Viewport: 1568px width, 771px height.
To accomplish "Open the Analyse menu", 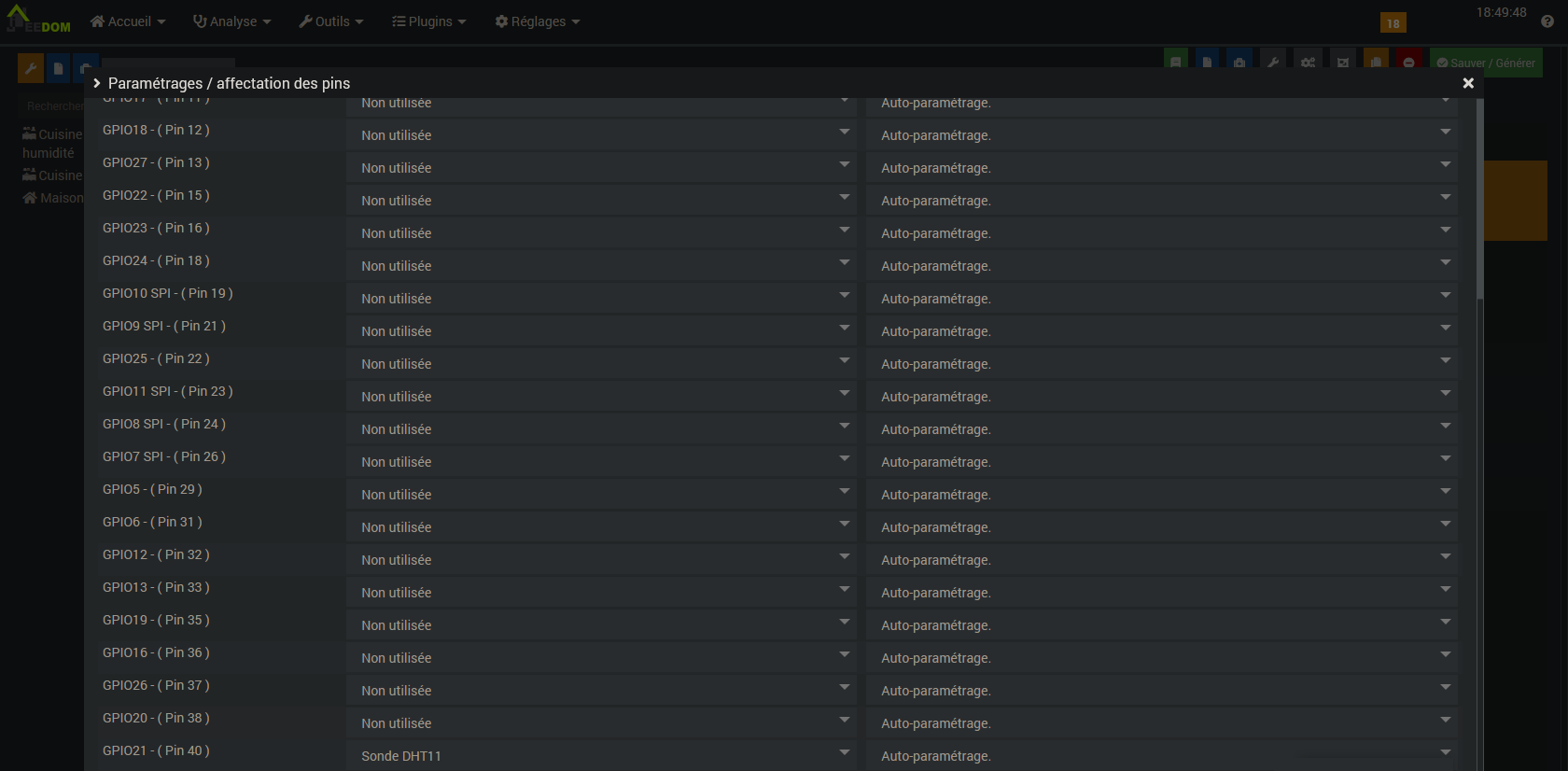I will [x=231, y=21].
